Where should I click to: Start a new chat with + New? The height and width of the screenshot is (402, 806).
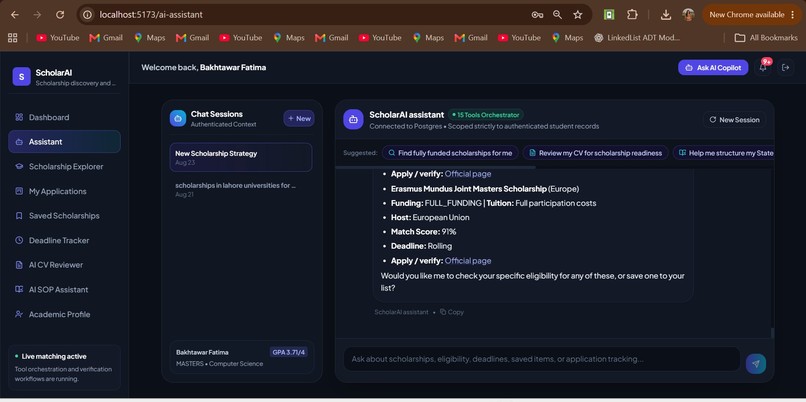[299, 118]
